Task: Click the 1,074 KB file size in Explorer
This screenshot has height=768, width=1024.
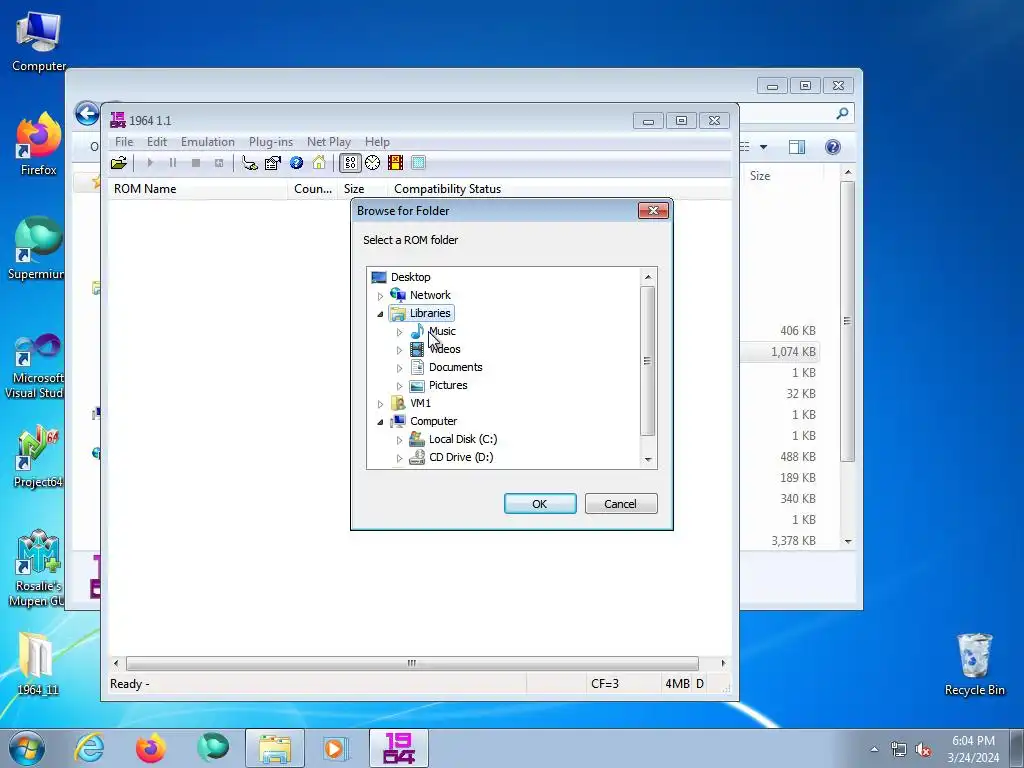Action: tap(793, 352)
